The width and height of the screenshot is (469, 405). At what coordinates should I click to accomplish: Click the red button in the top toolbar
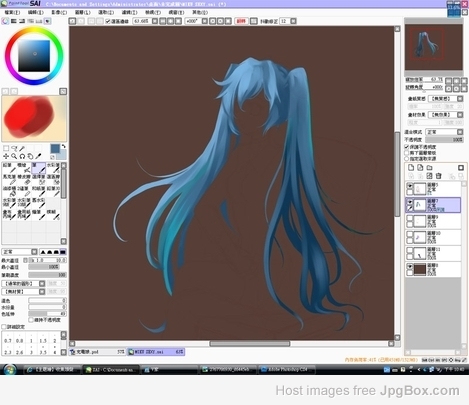[241, 21]
